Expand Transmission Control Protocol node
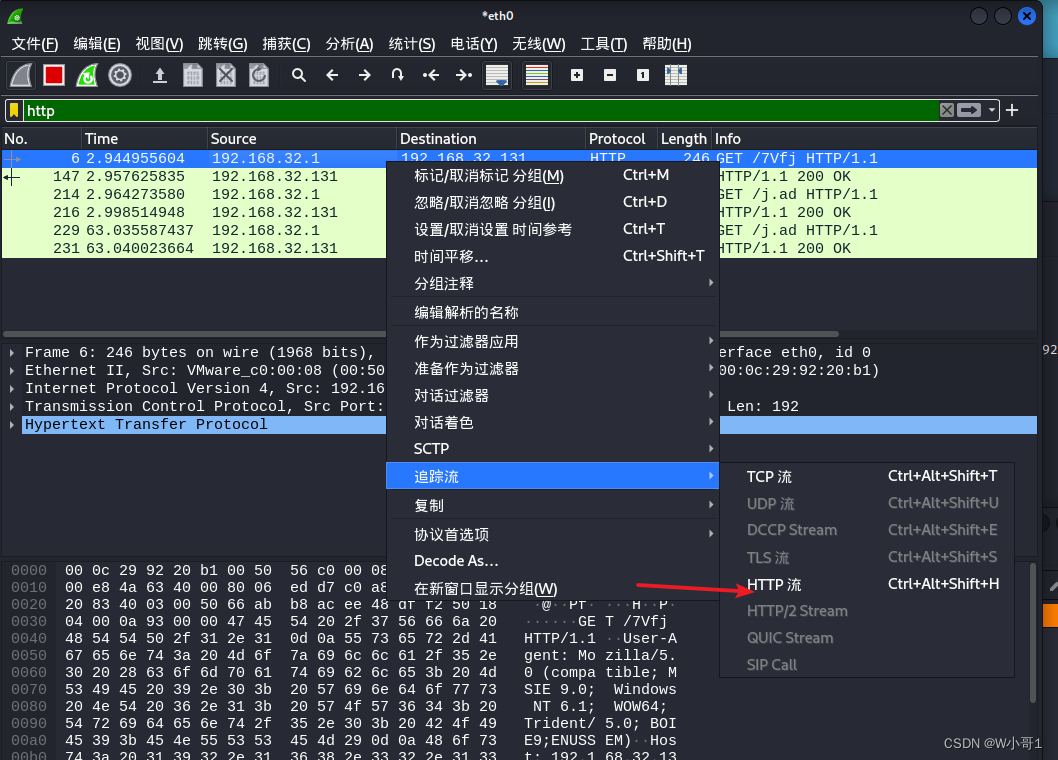 (x=12, y=406)
